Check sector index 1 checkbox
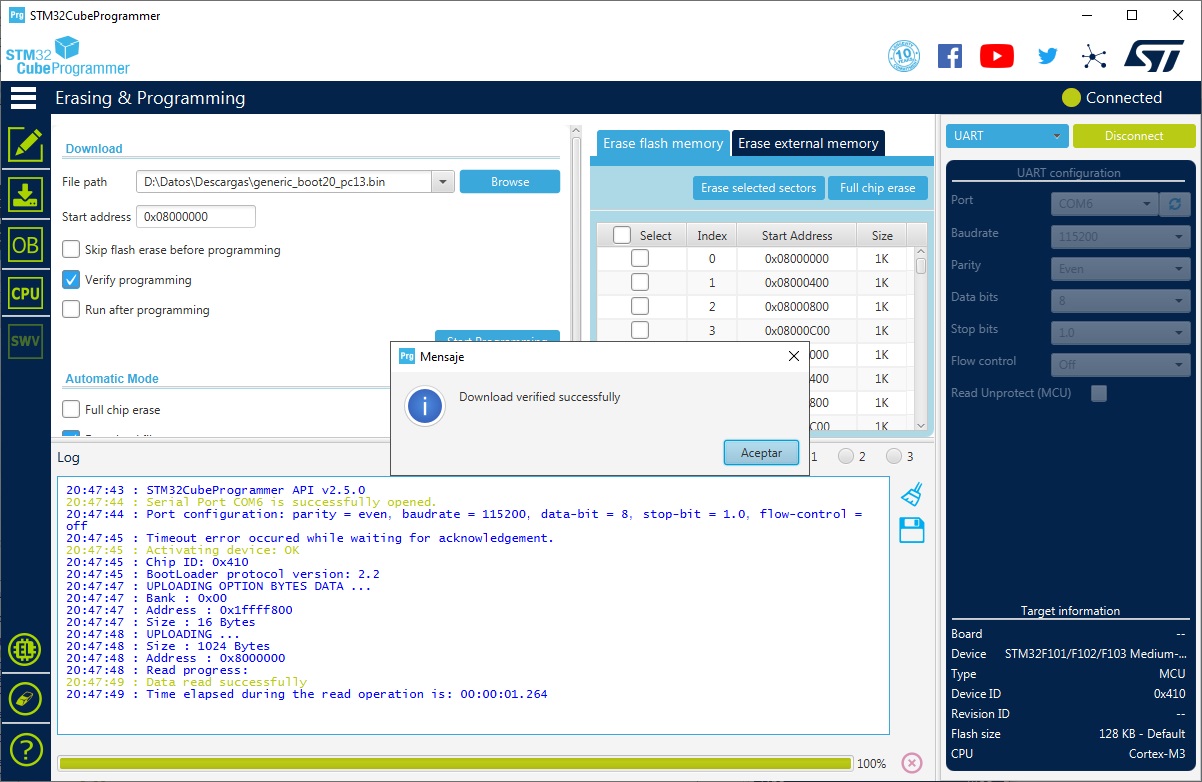The width and height of the screenshot is (1202, 782). coord(640,282)
